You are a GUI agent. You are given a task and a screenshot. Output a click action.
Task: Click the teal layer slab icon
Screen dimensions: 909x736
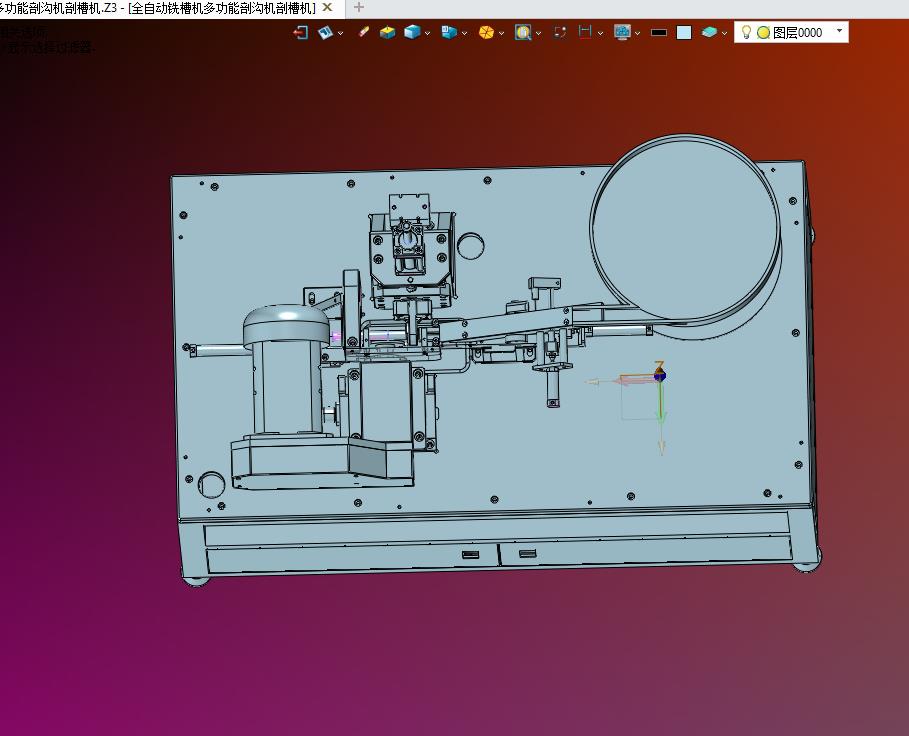(x=709, y=32)
